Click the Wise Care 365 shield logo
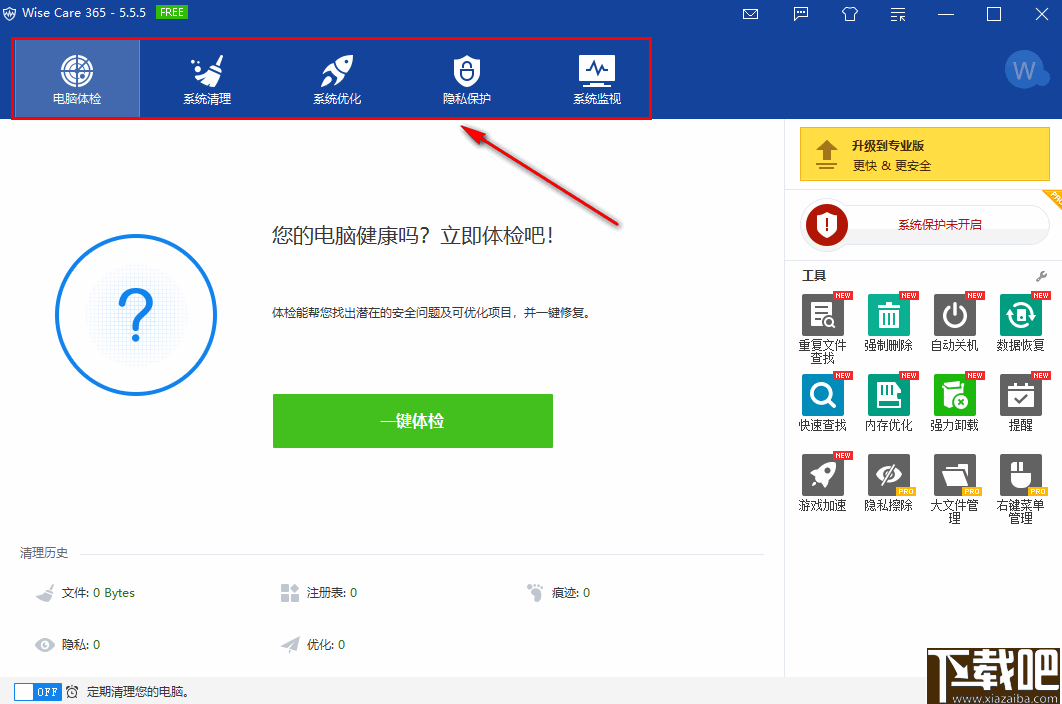 pos(9,13)
